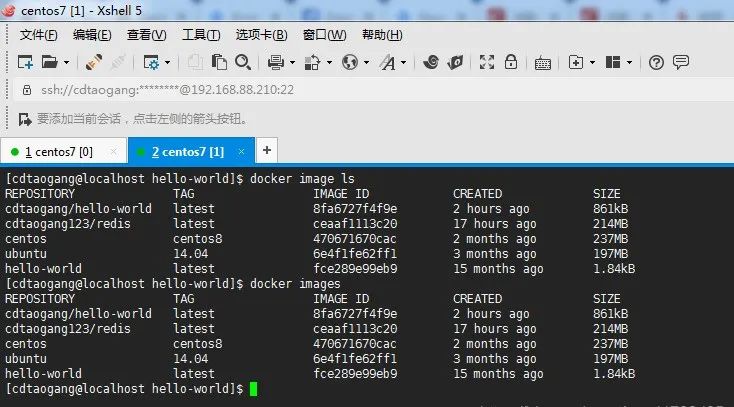Click the greyed Copy icon
734x407 pixels.
pyautogui.click(x=195, y=62)
